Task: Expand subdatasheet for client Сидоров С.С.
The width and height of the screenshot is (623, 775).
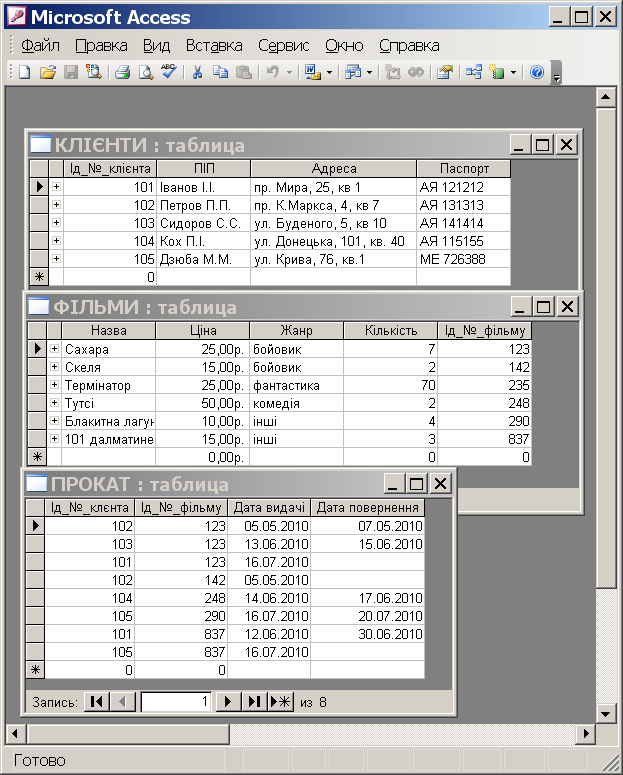Action: pyautogui.click(x=56, y=223)
